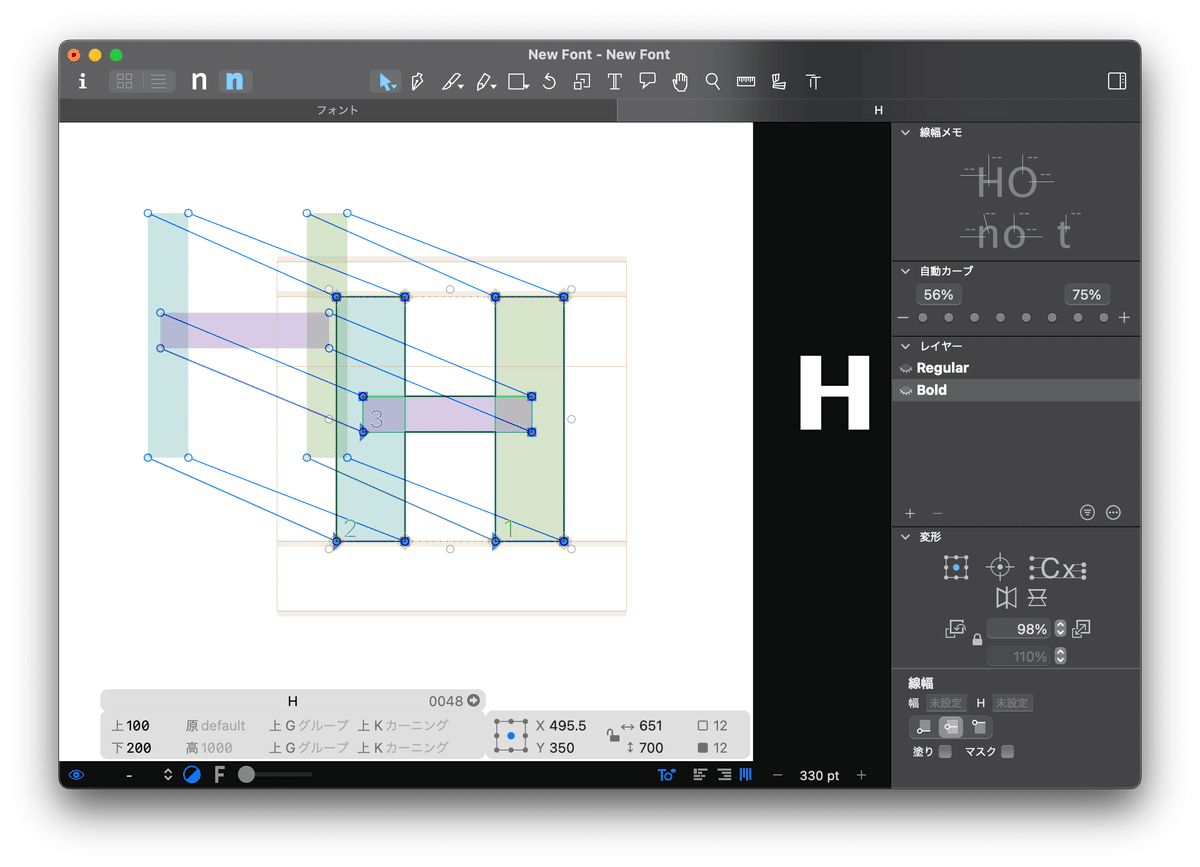Image resolution: width=1200 pixels, height=867 pixels.
Task: Switch to the H glyph tab
Action: [x=878, y=110]
